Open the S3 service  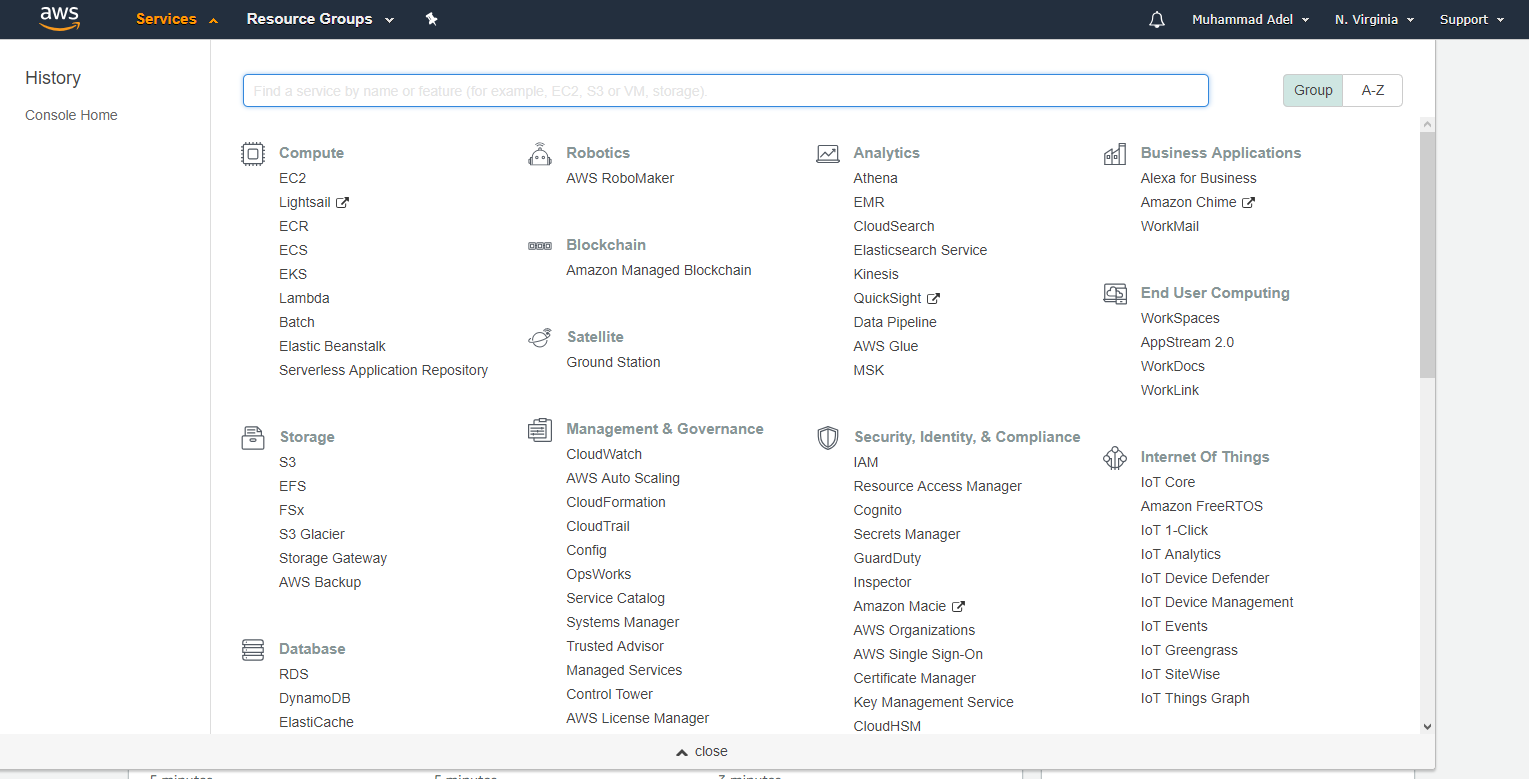[x=287, y=462]
